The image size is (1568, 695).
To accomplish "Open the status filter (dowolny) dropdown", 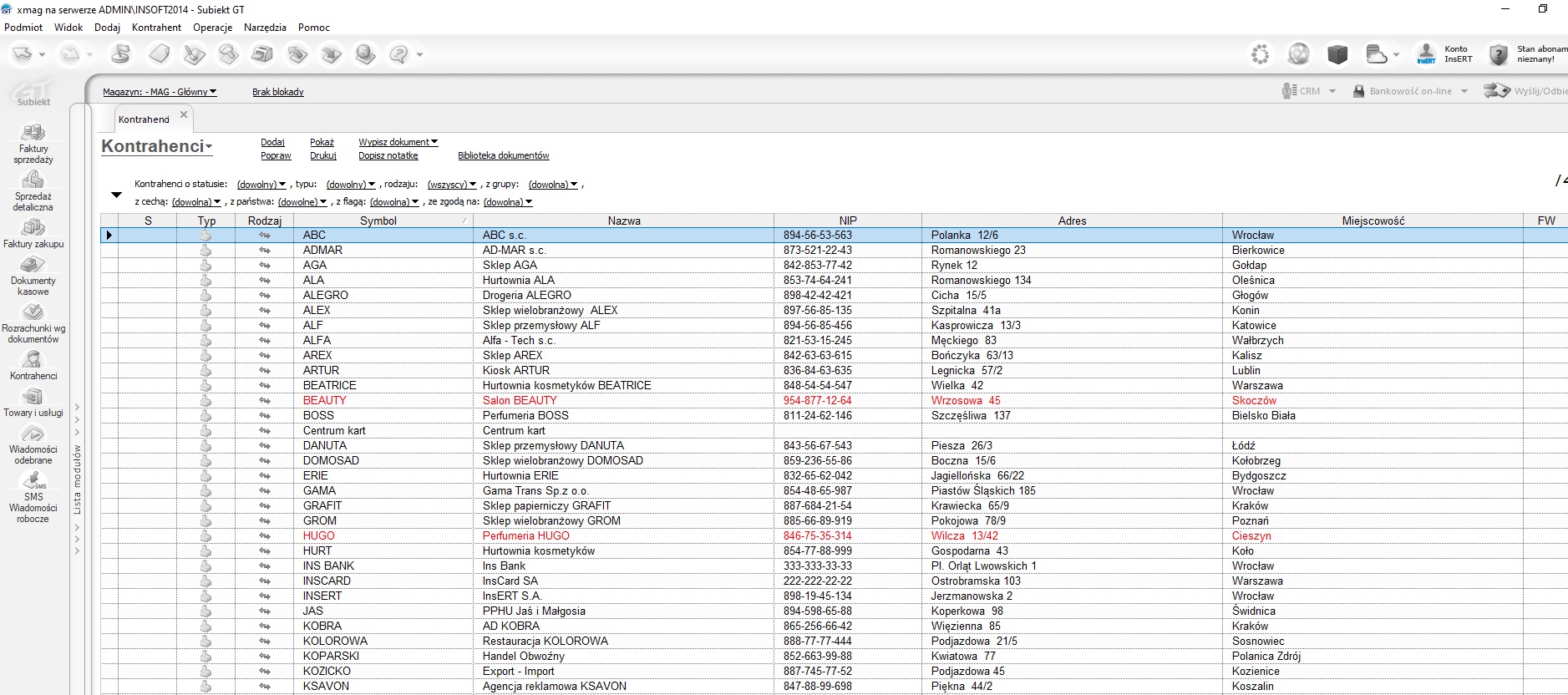I will point(261,185).
